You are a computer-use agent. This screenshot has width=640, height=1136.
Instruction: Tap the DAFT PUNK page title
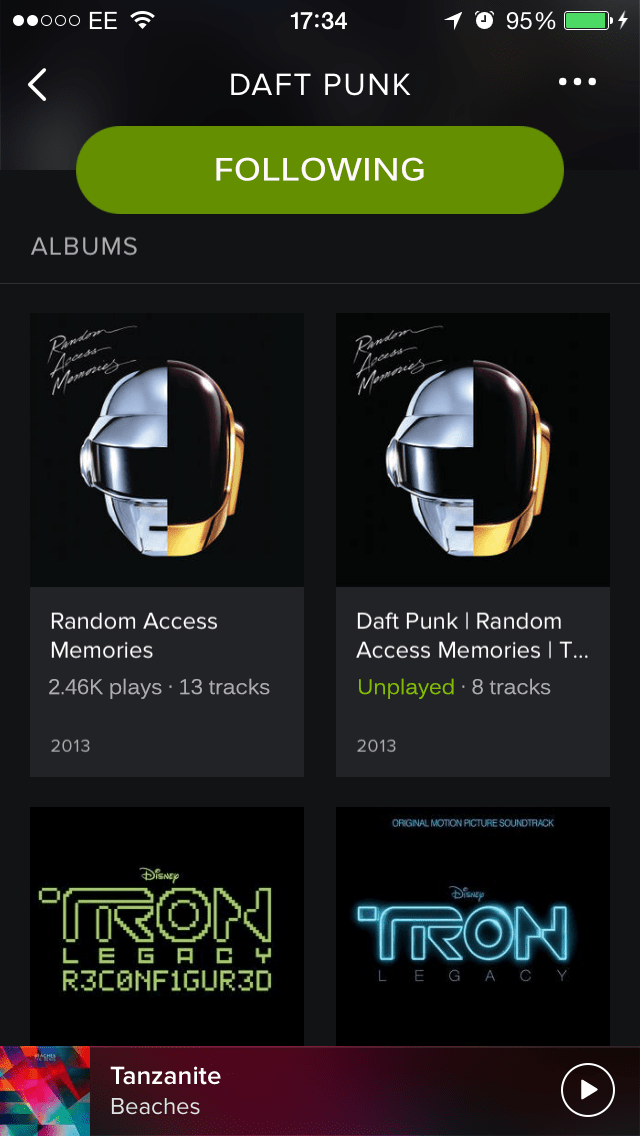320,85
